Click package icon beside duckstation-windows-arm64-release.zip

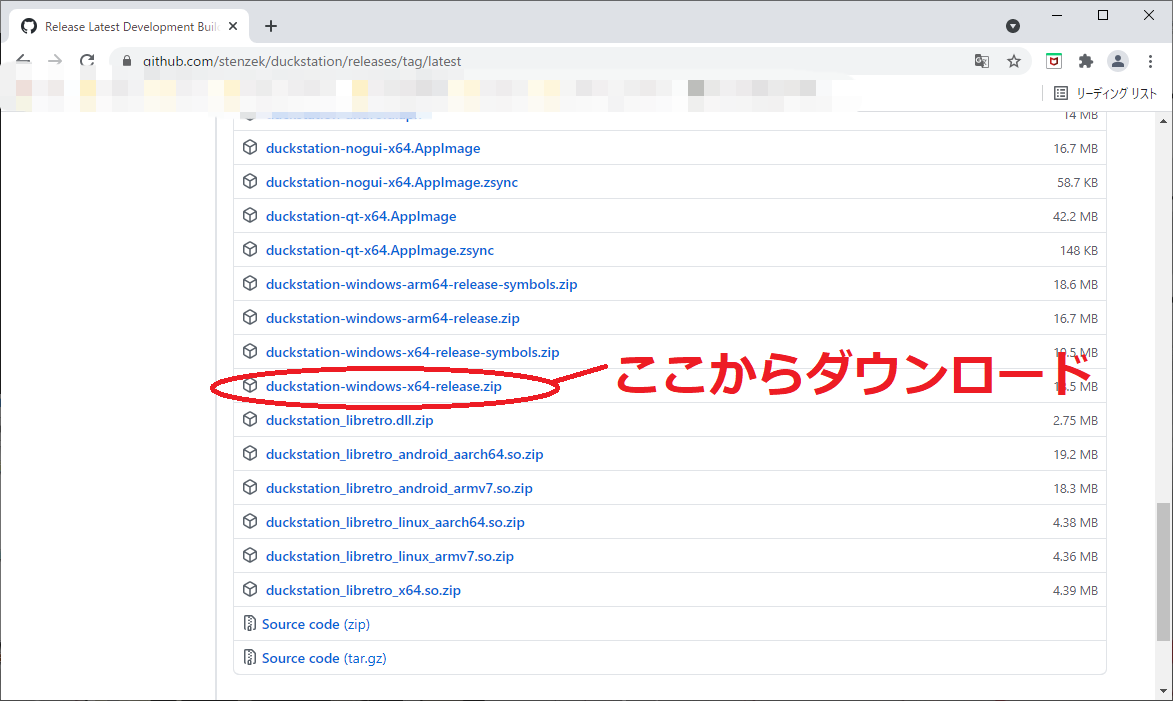(x=250, y=317)
